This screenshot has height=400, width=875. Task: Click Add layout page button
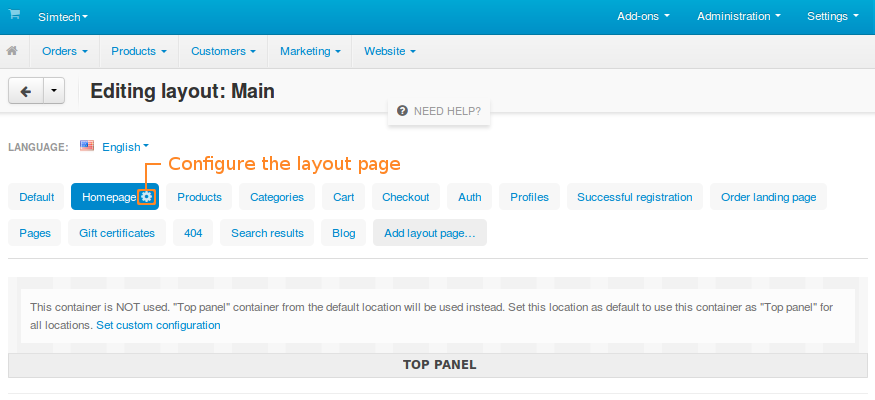pos(430,233)
